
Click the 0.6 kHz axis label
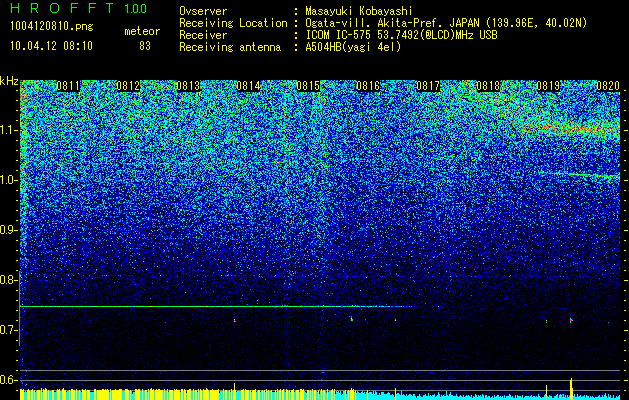point(8,380)
